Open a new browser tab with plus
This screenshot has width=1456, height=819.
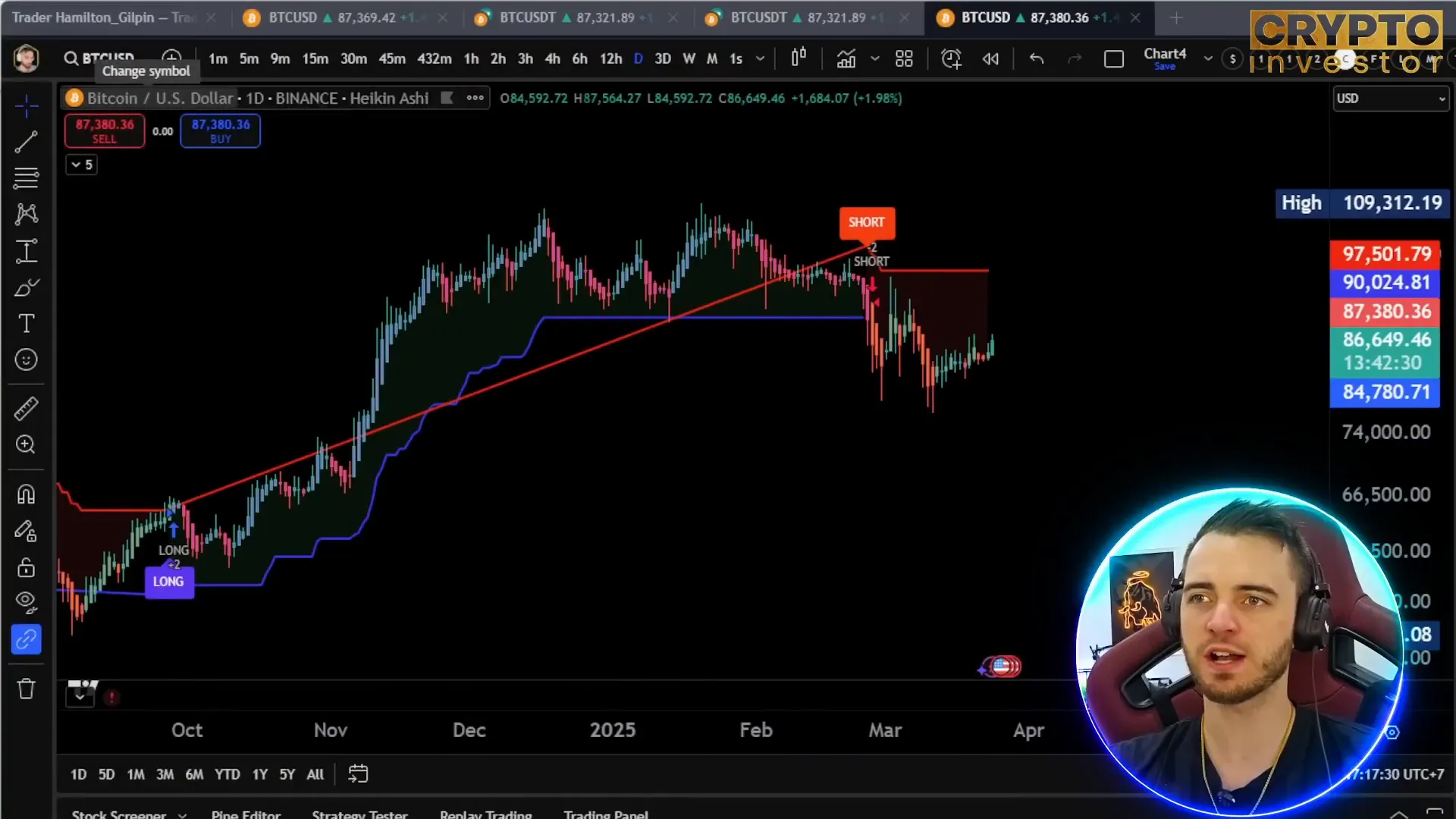point(1176,17)
